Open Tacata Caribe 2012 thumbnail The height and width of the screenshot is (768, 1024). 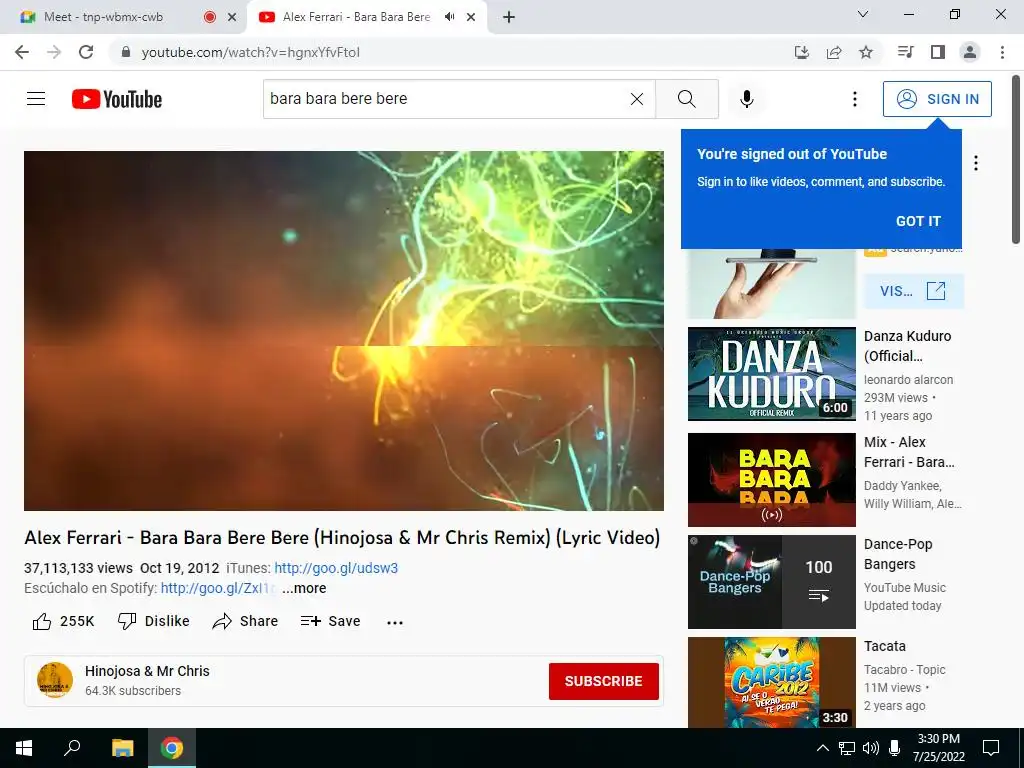pos(771,682)
